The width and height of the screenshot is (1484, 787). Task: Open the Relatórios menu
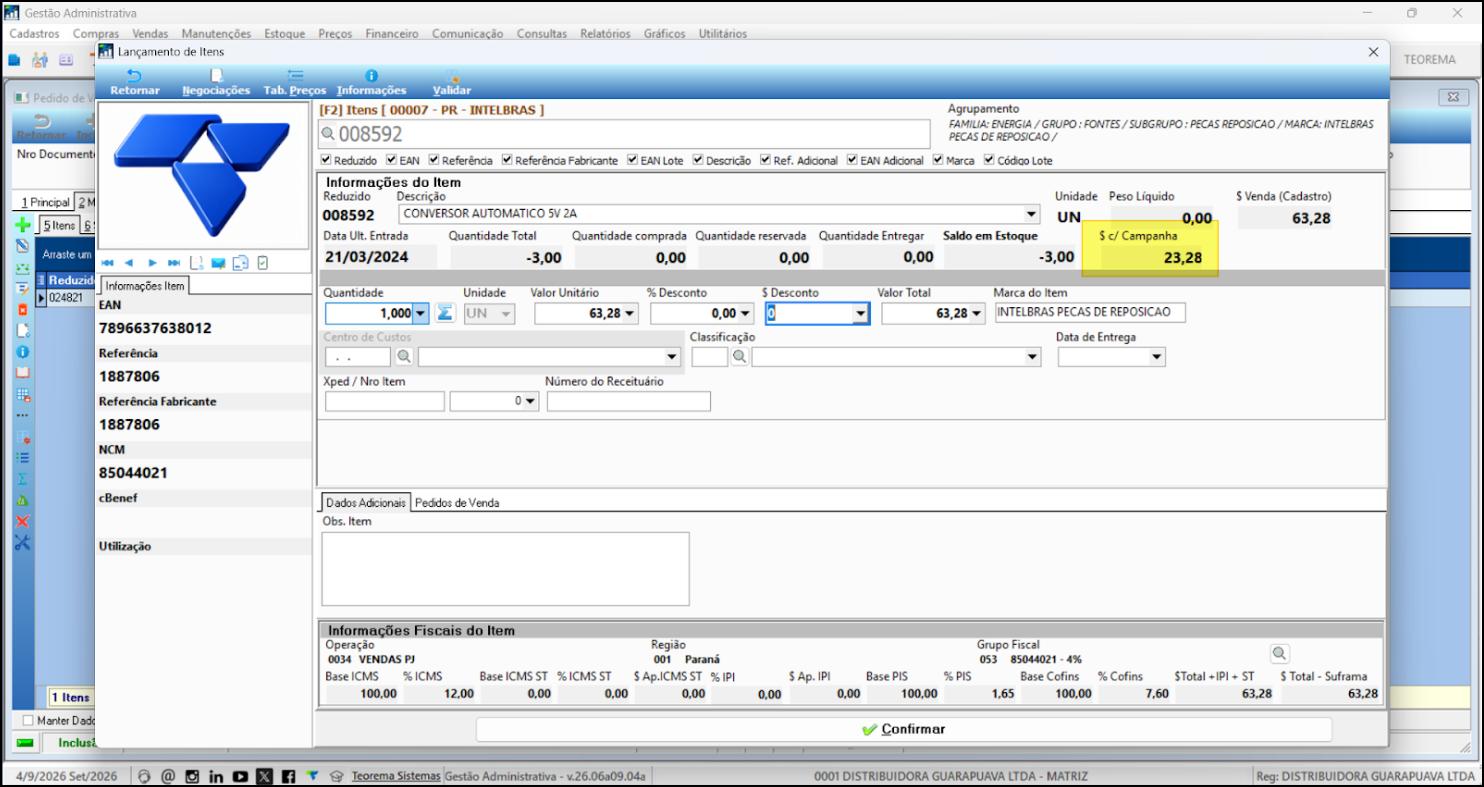click(x=605, y=33)
